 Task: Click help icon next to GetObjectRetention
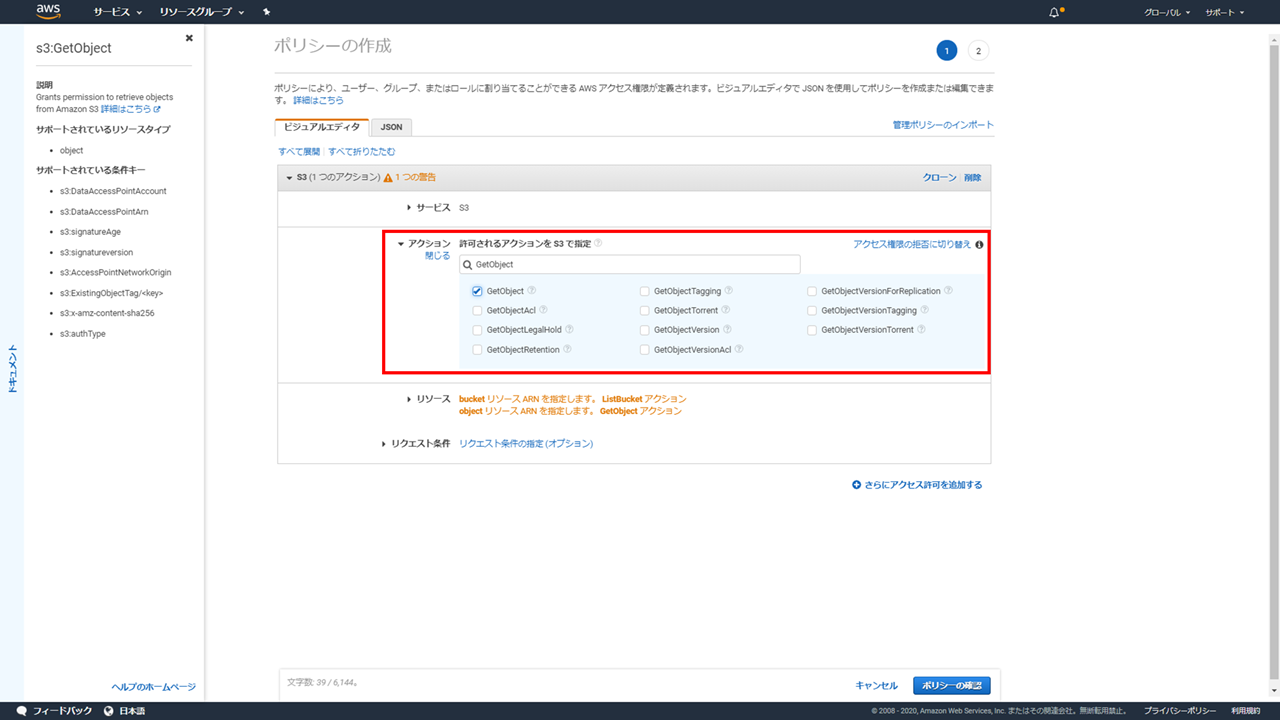(x=568, y=349)
